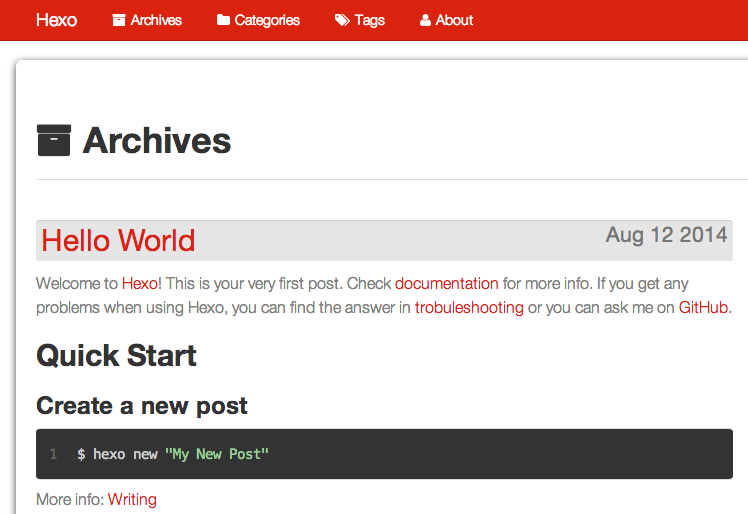
Task: Click the hexo new code block
Action: tap(384, 454)
